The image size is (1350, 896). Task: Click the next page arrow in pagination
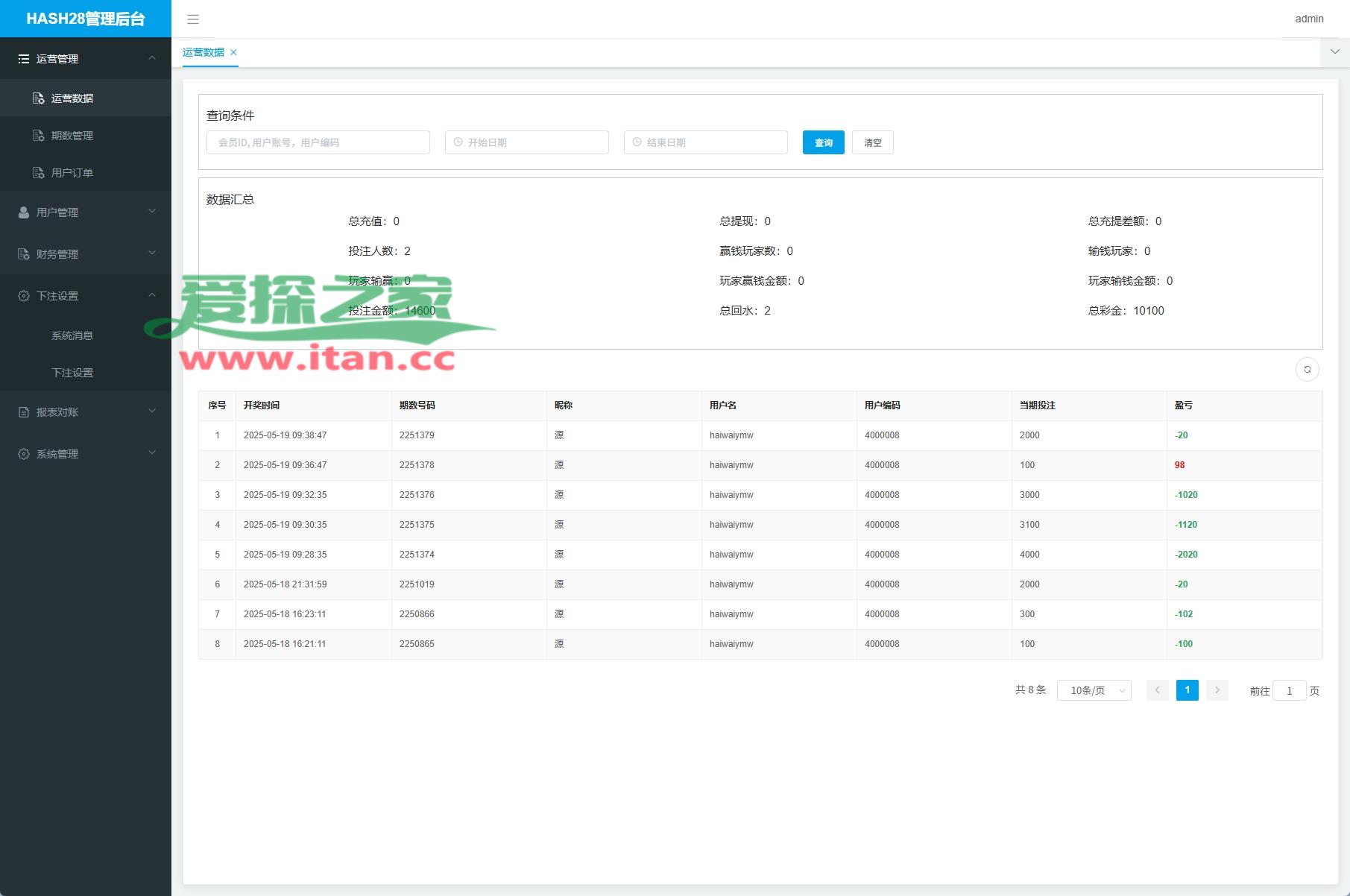(1217, 690)
